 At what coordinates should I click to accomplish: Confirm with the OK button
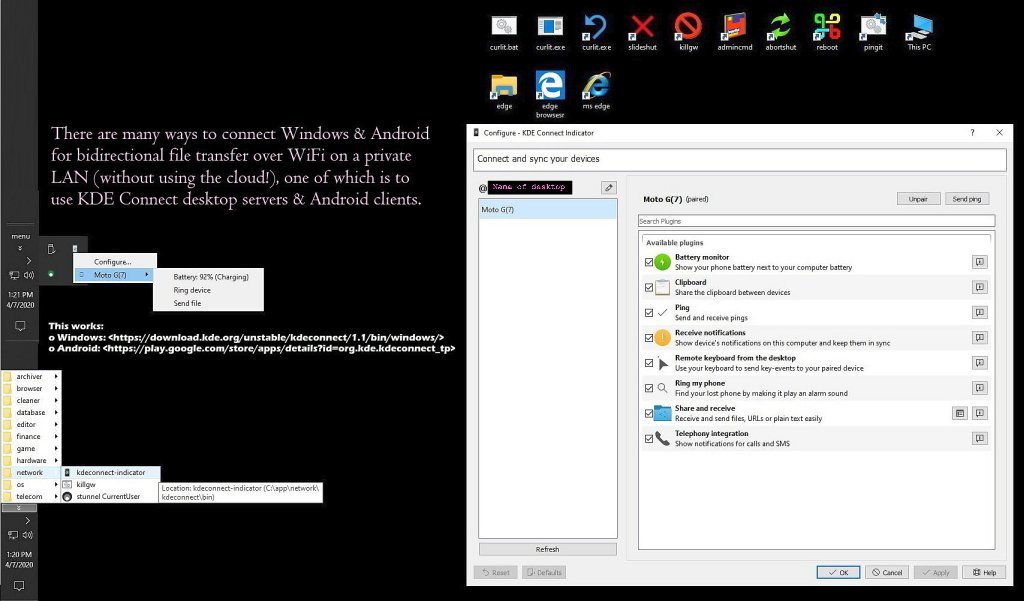[x=838, y=572]
